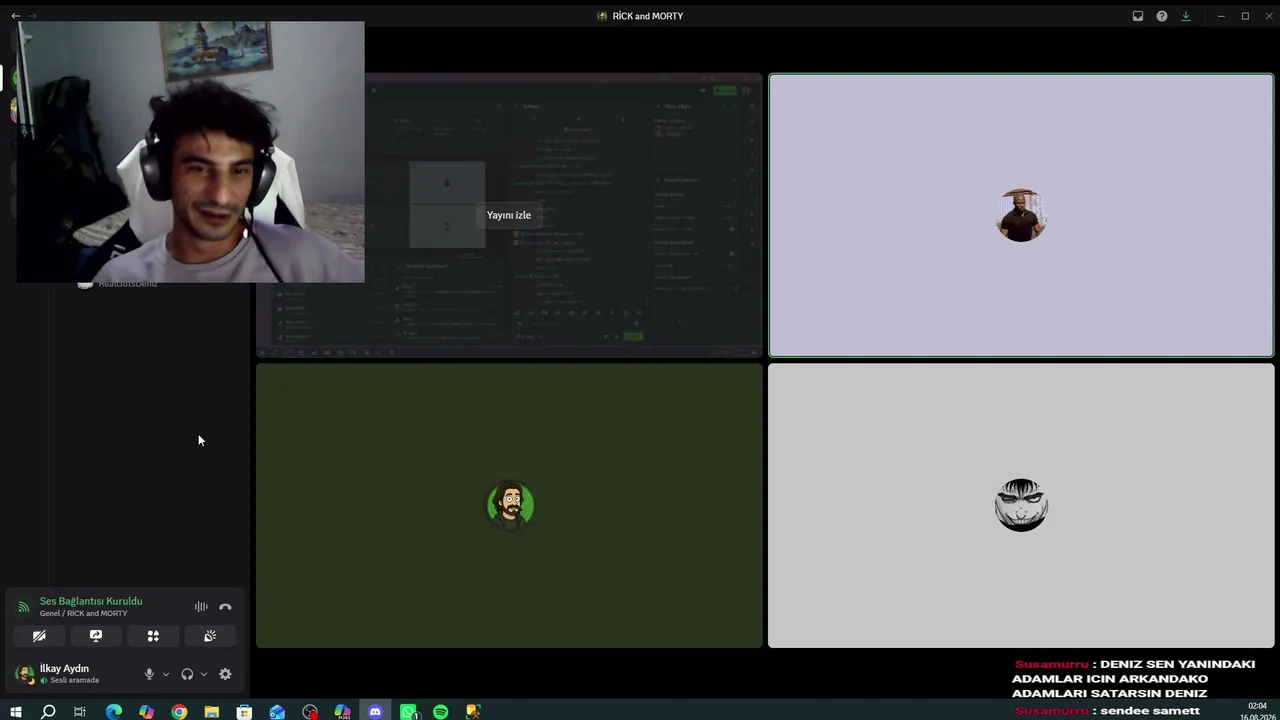Open the Activities launcher button
Viewport: 1280px width, 720px height.
[153, 636]
